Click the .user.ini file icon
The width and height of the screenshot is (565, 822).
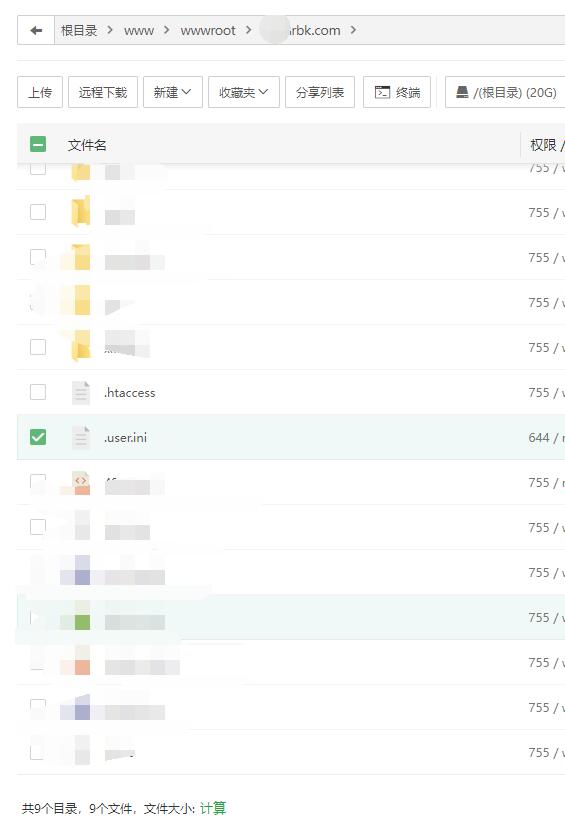pos(81,438)
